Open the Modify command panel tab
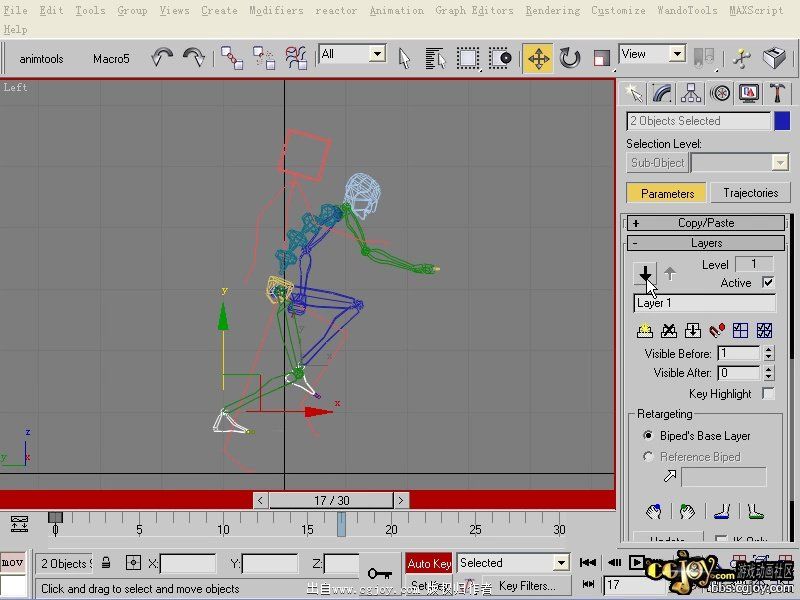 (662, 93)
